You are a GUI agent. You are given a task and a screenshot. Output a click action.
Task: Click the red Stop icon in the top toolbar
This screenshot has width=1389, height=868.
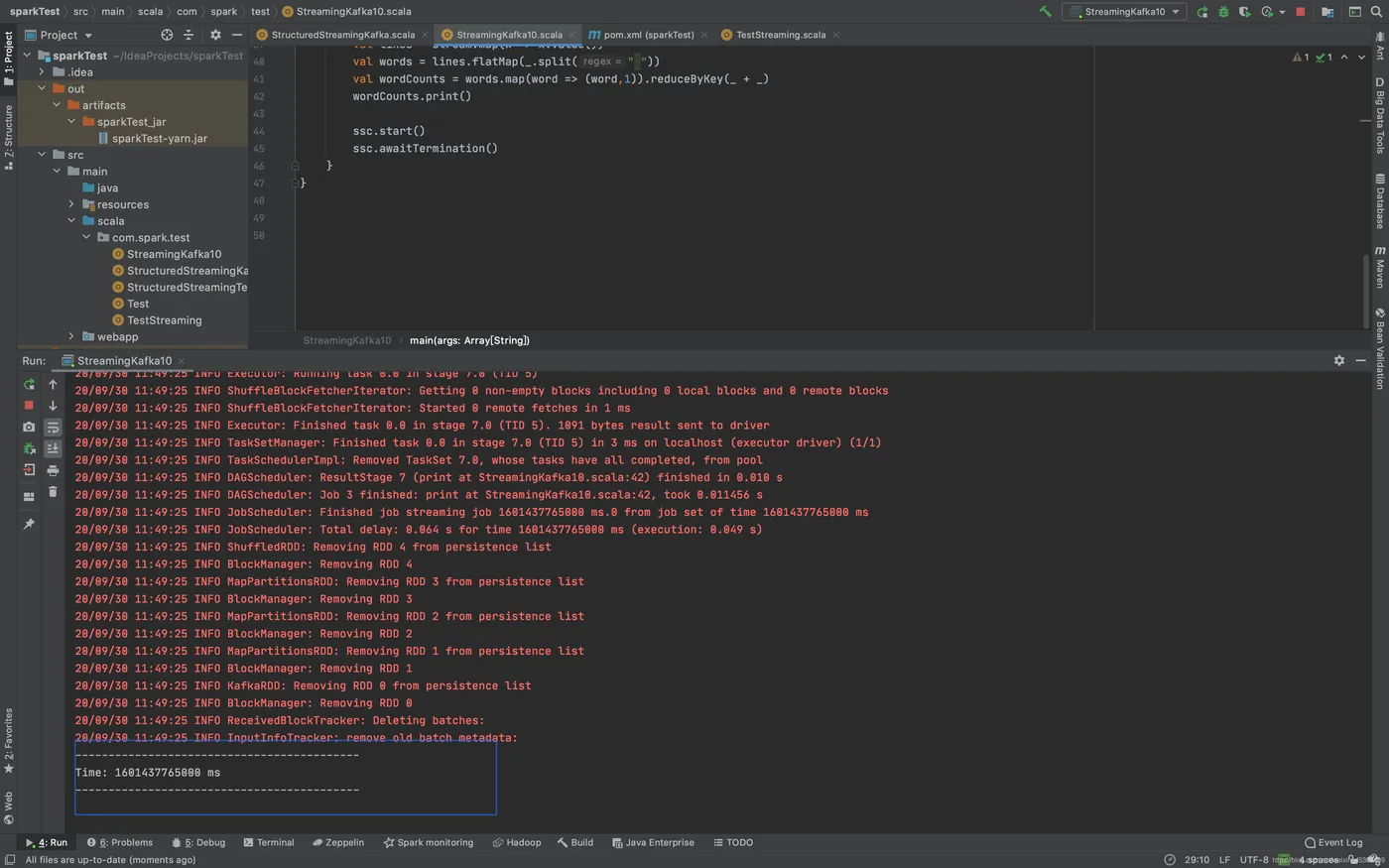point(1301,12)
